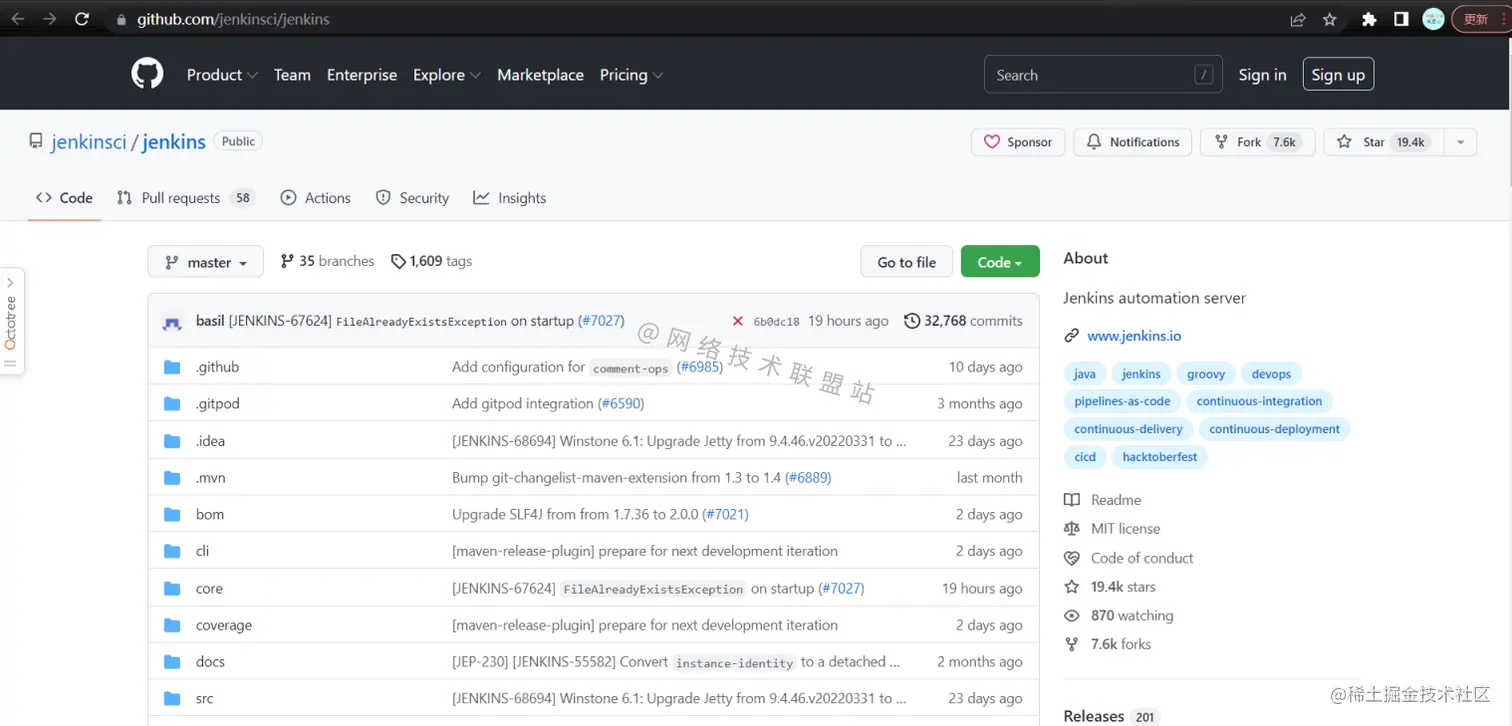Open the green Code dropdown
1512x726 pixels.
point(1000,262)
